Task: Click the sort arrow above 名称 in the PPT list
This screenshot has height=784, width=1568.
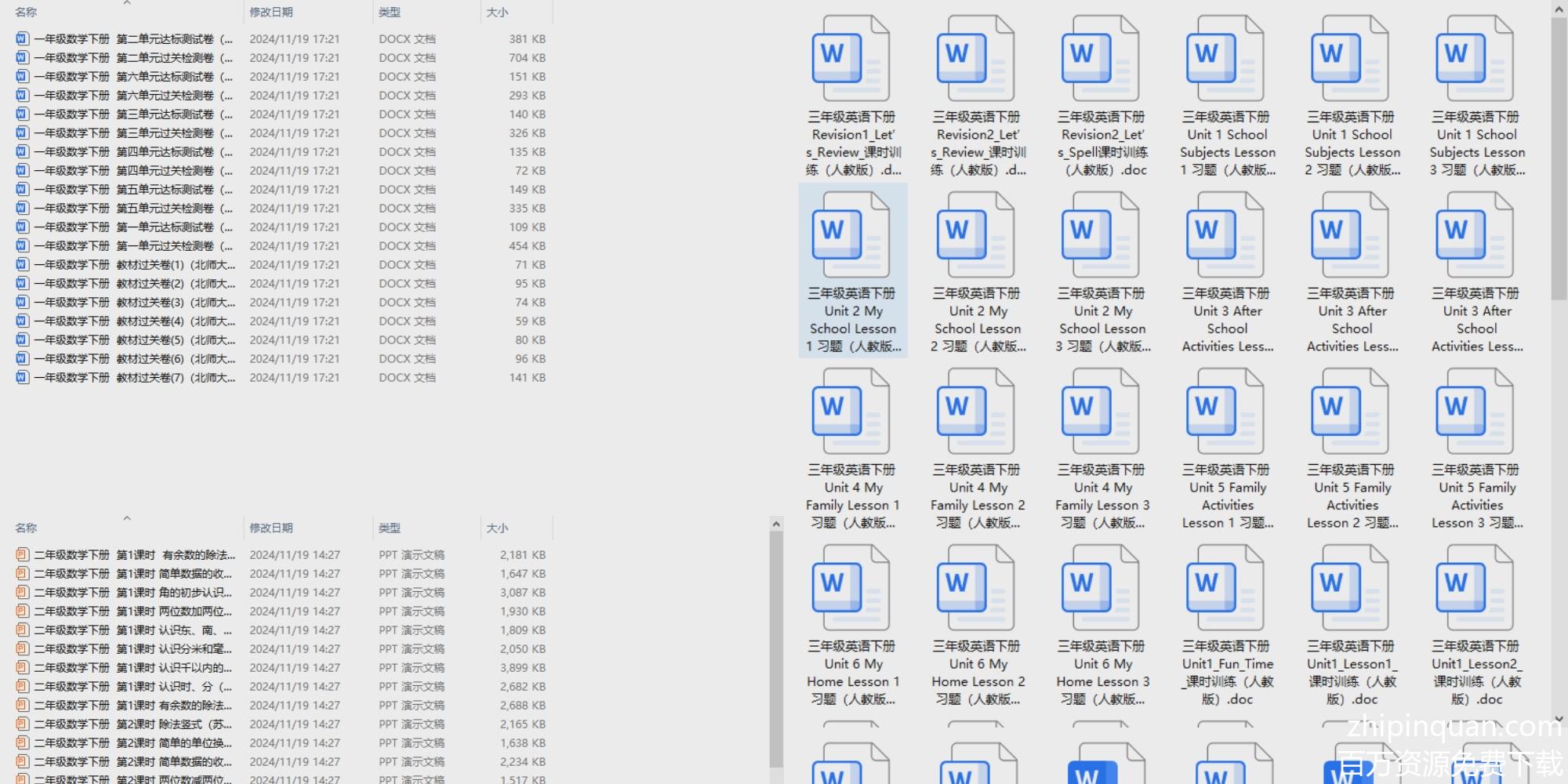Action: pos(127,518)
